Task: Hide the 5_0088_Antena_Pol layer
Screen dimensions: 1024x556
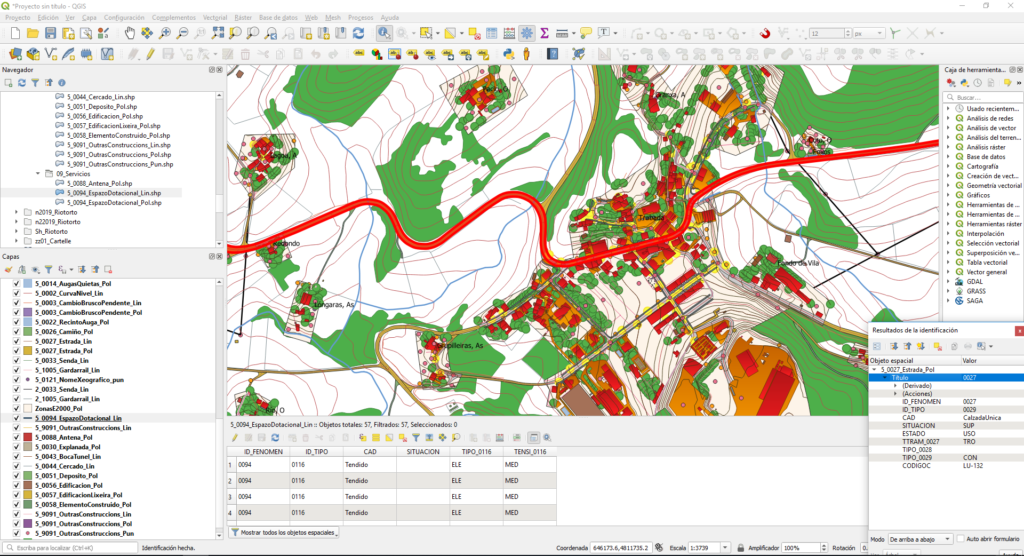Action: [16, 437]
